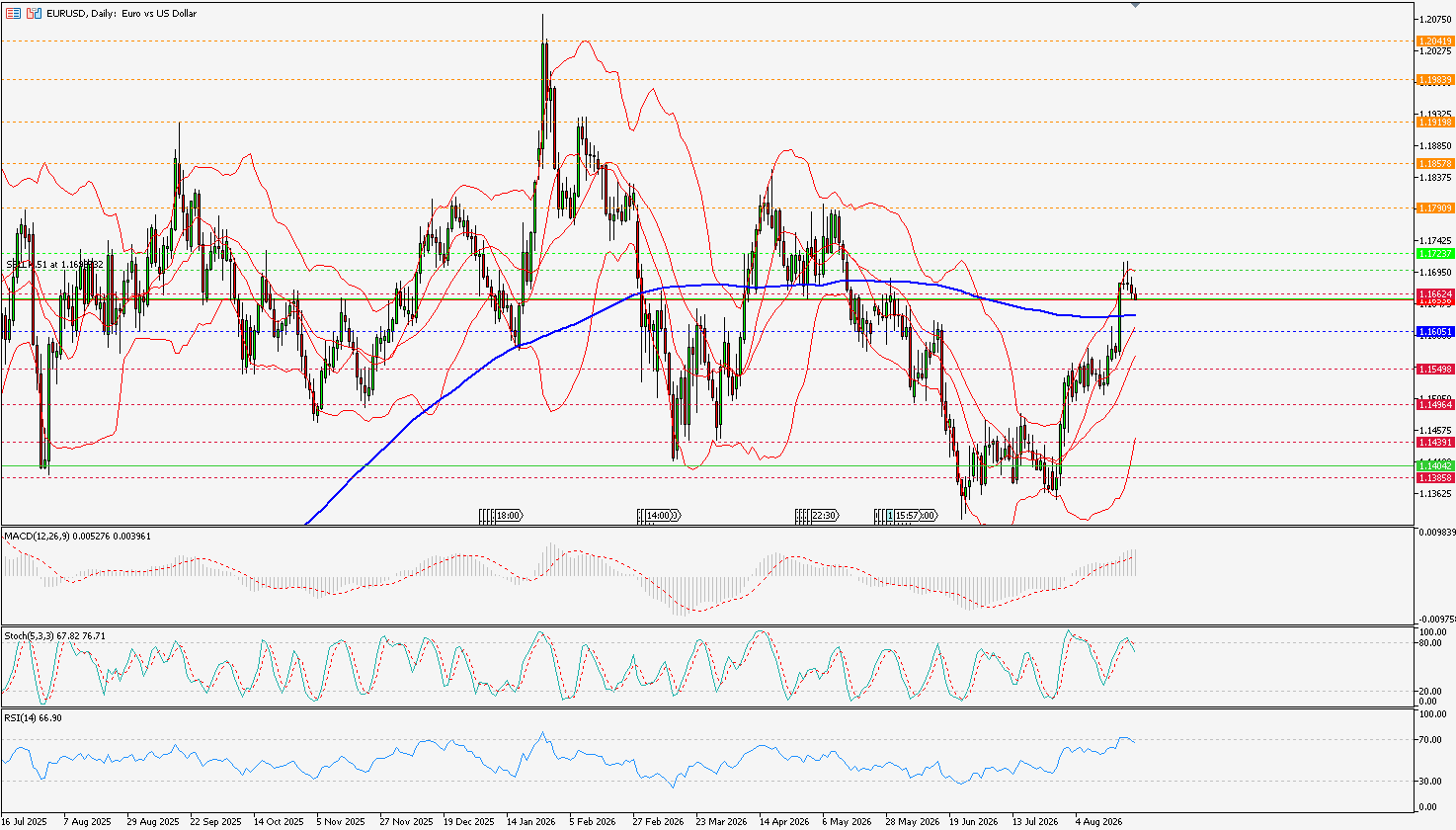Screen dimensions: 1456x830
Task: Click the orange 1.18578 price level tag
Action: point(1434,163)
